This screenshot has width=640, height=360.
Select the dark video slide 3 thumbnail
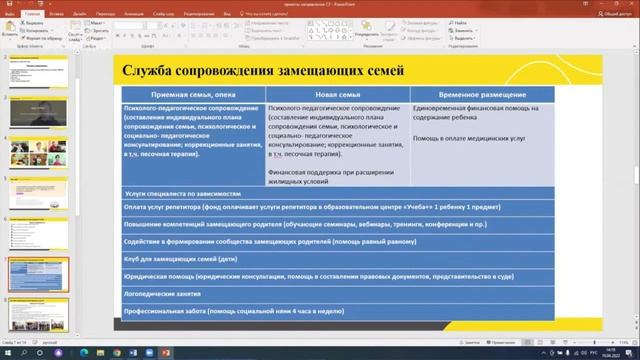click(38, 113)
